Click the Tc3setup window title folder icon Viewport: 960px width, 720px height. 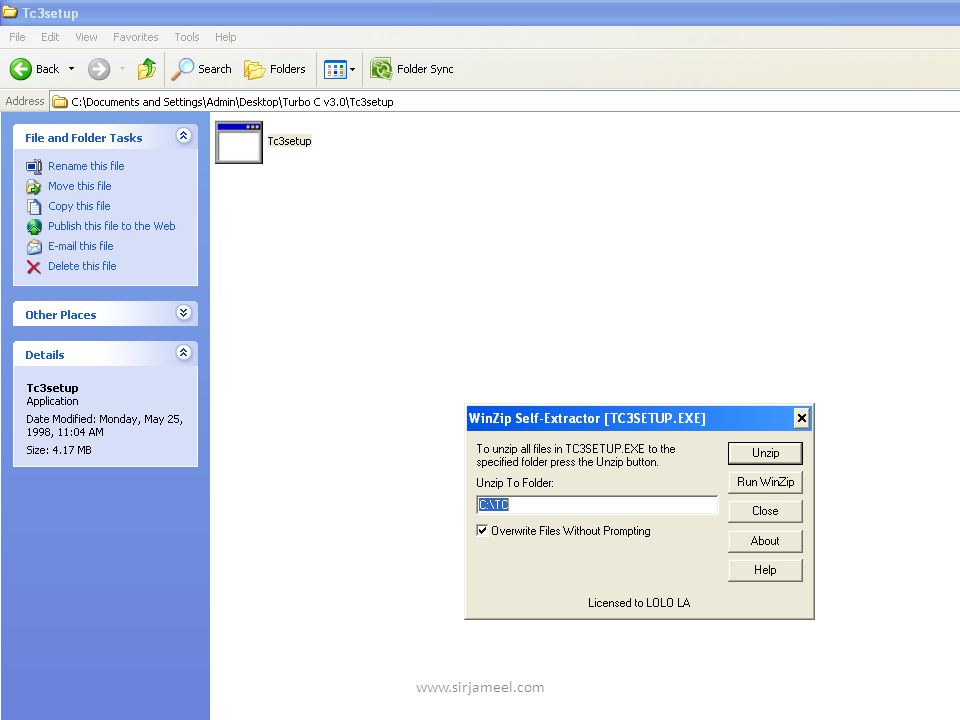point(9,12)
